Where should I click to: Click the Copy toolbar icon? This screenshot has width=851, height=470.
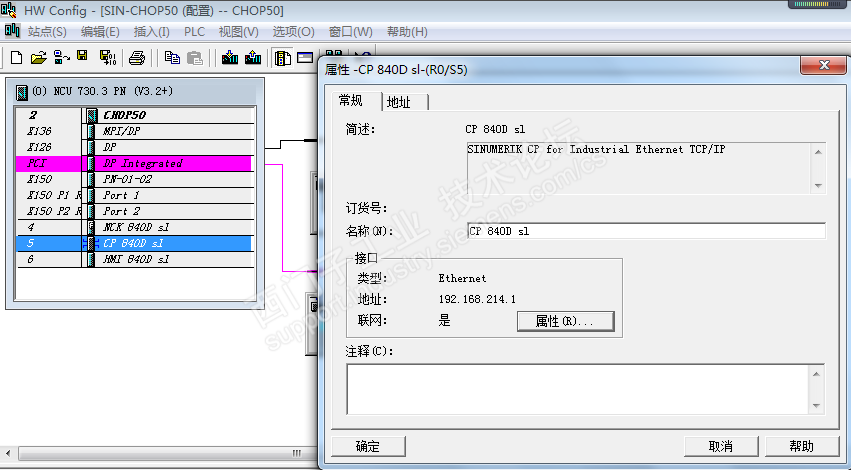coord(172,58)
